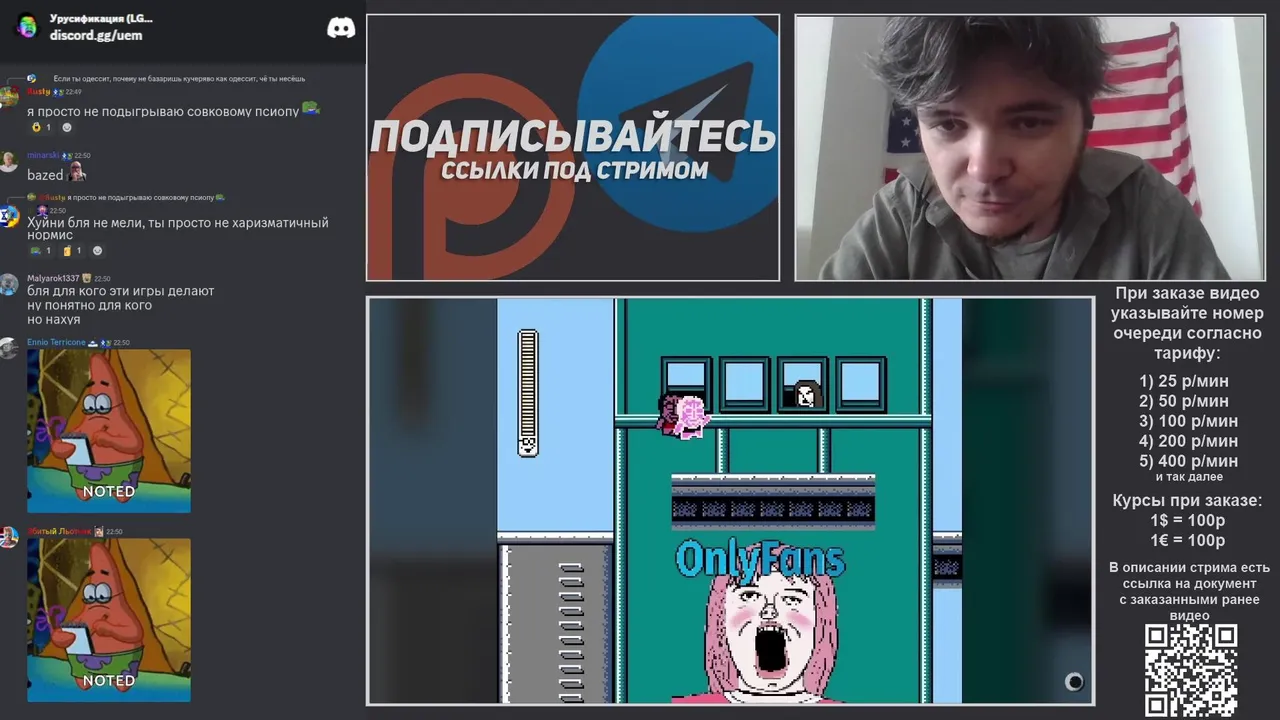Click the 400 р/мин tariff line
This screenshot has height=720, width=1280.
(1188, 461)
